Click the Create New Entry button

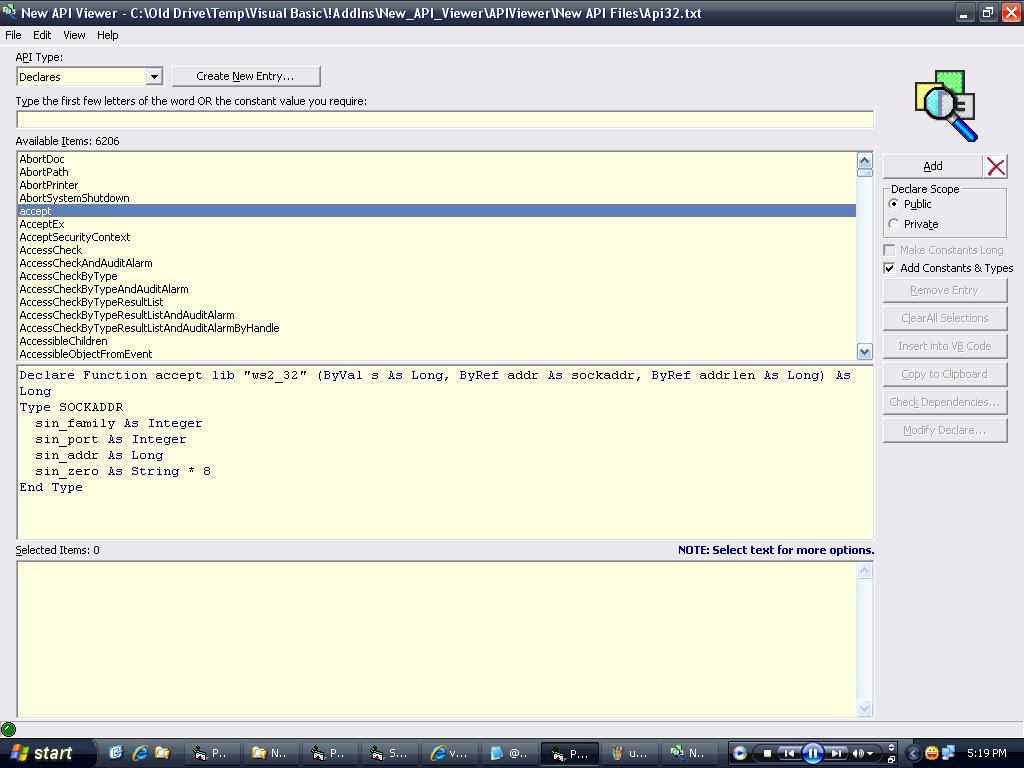coord(246,76)
